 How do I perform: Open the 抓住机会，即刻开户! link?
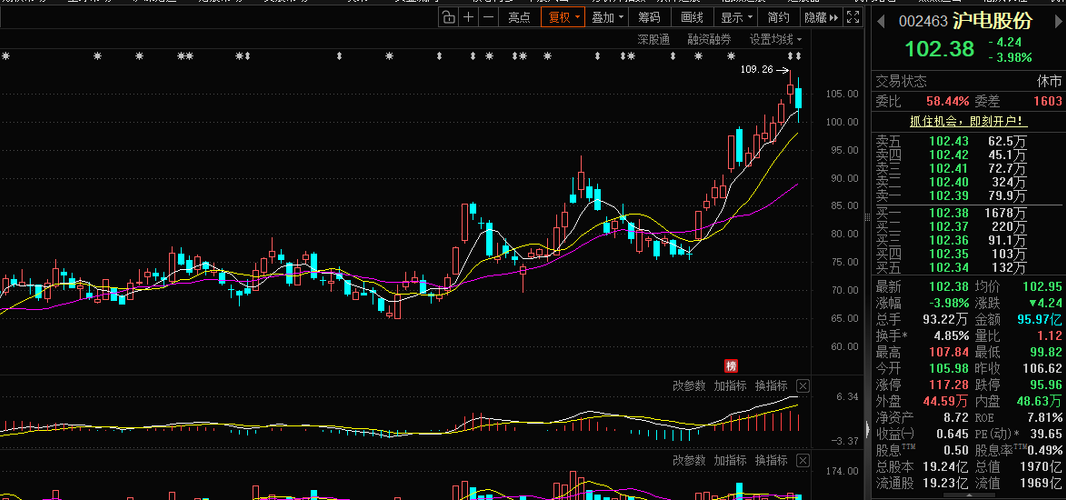969,121
